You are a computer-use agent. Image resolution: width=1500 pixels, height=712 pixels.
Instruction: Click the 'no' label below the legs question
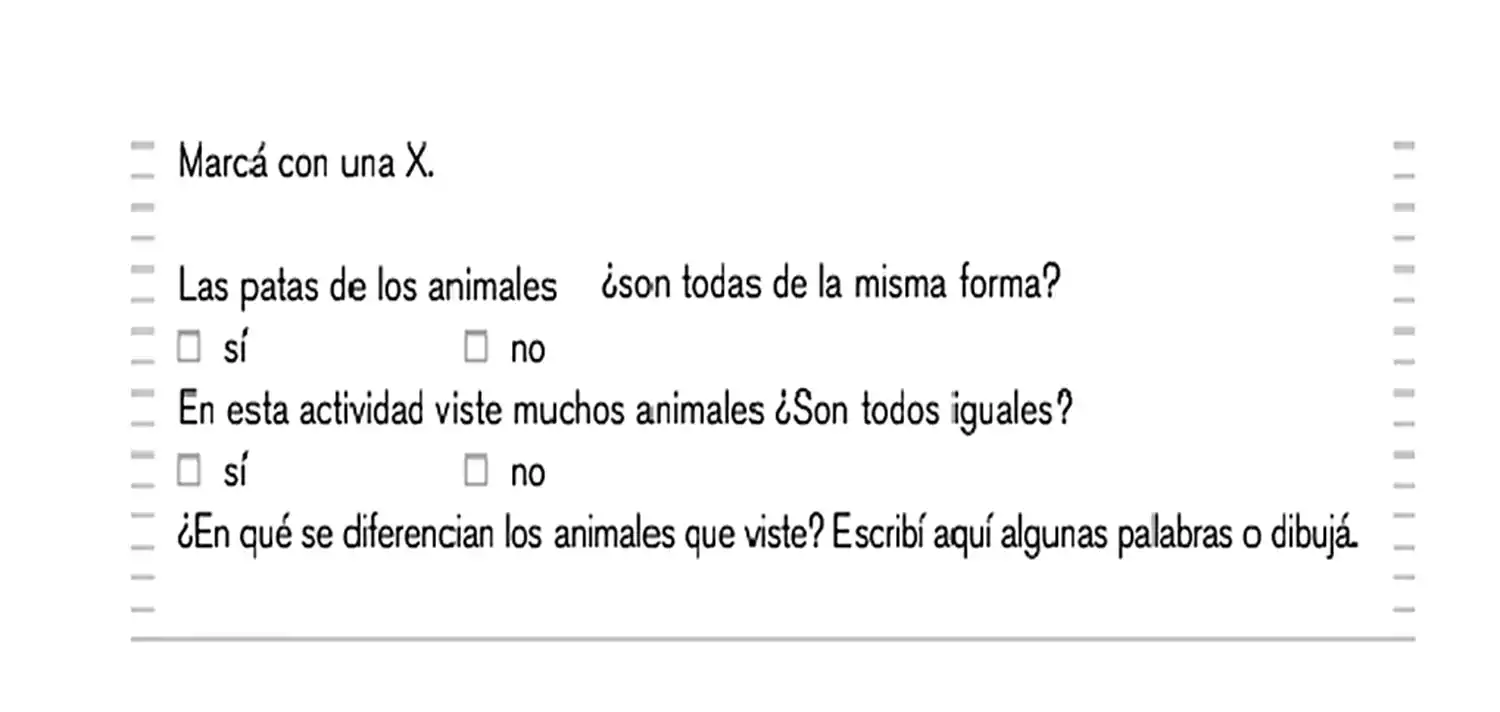(x=528, y=350)
